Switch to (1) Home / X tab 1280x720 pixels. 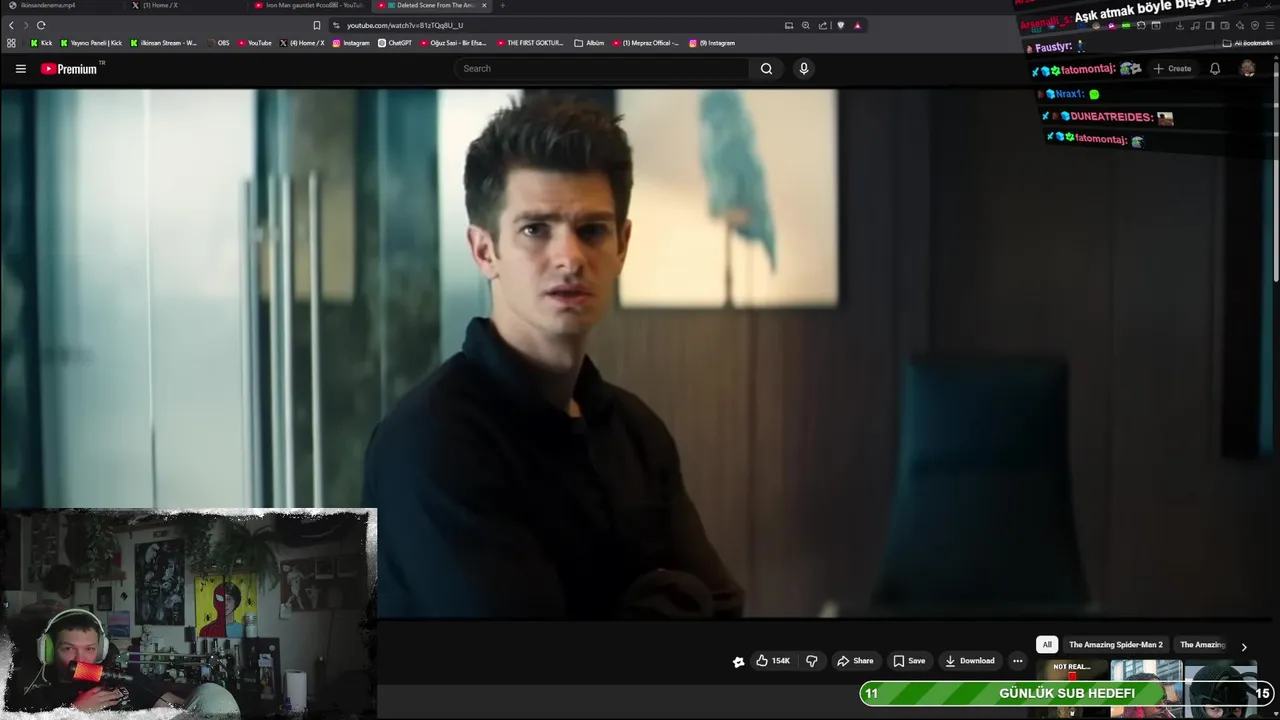coord(185,5)
